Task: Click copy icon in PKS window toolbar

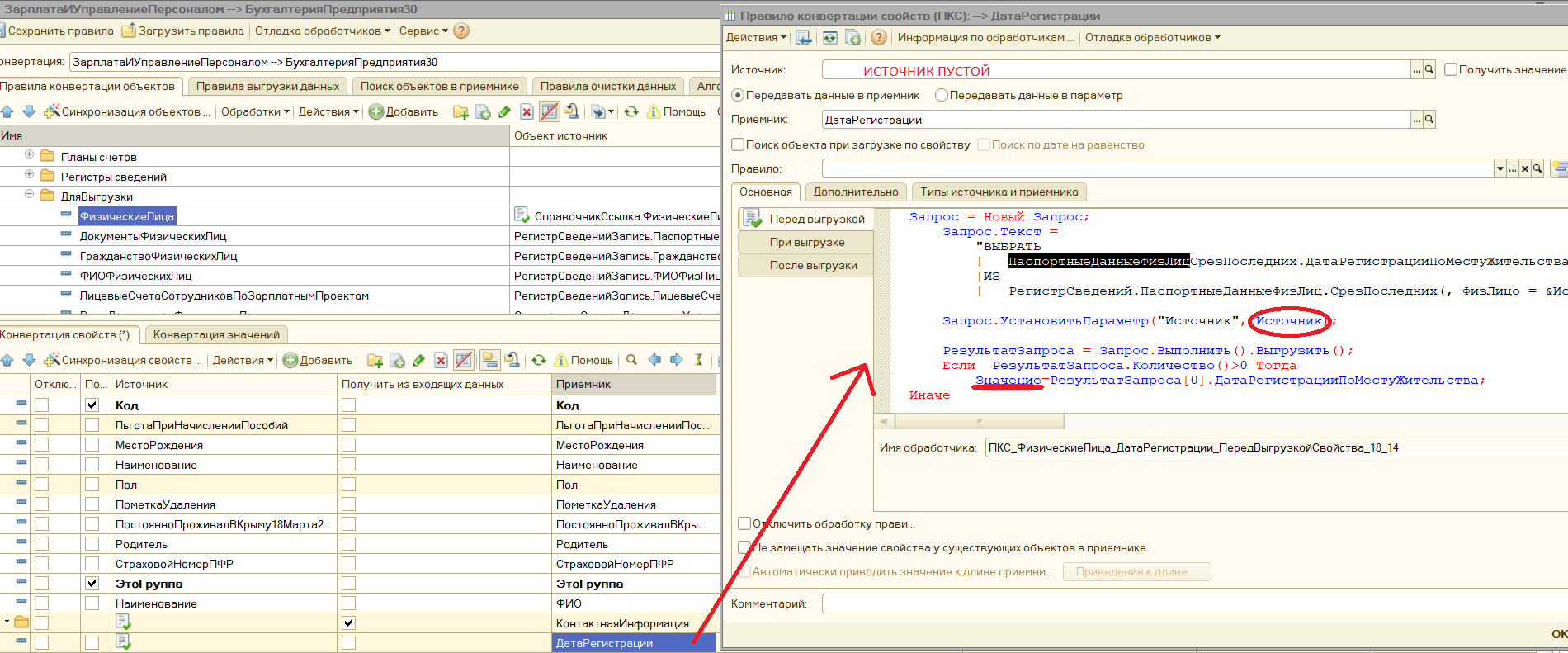Action: pos(853,37)
